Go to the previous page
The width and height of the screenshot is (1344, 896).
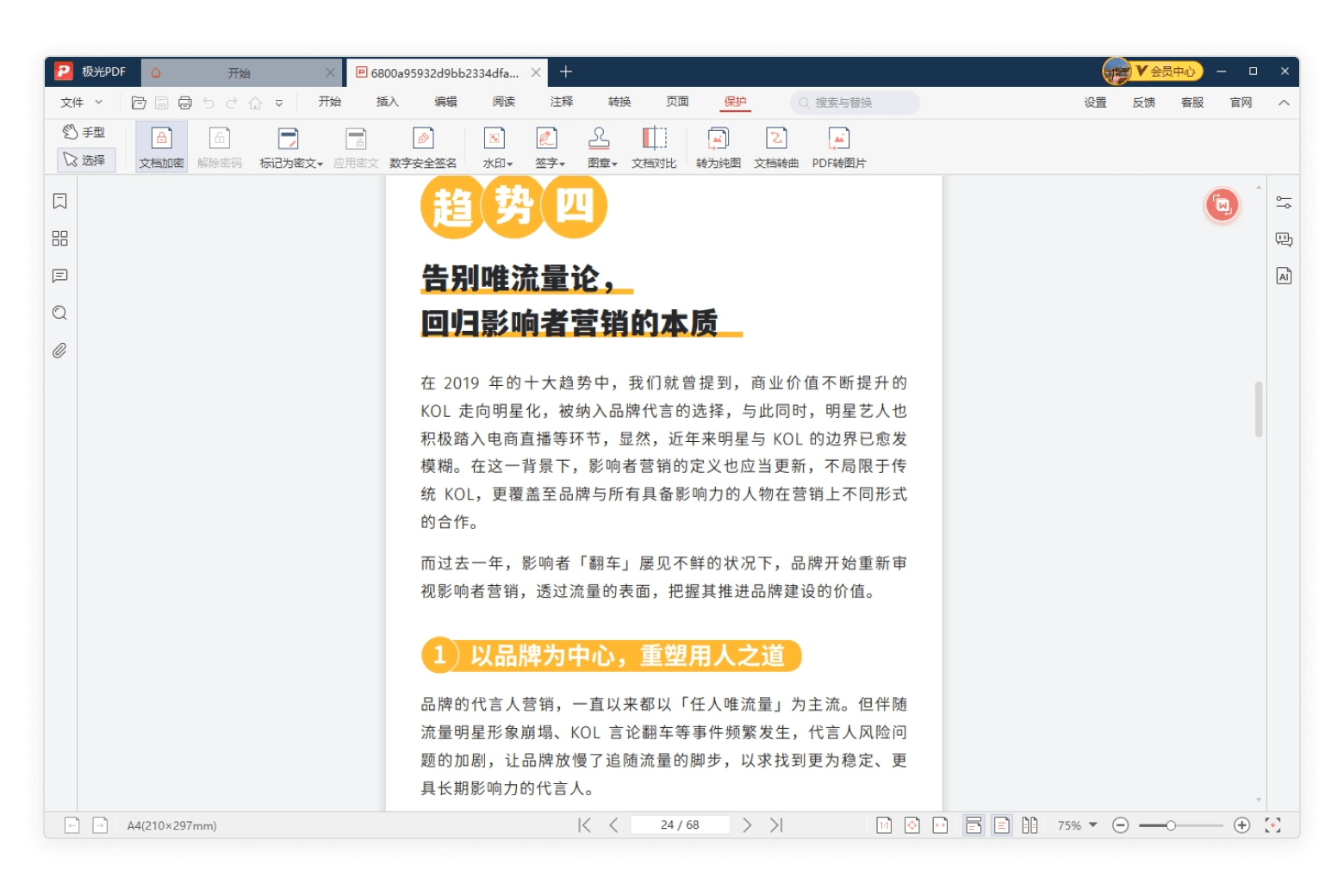coord(613,825)
